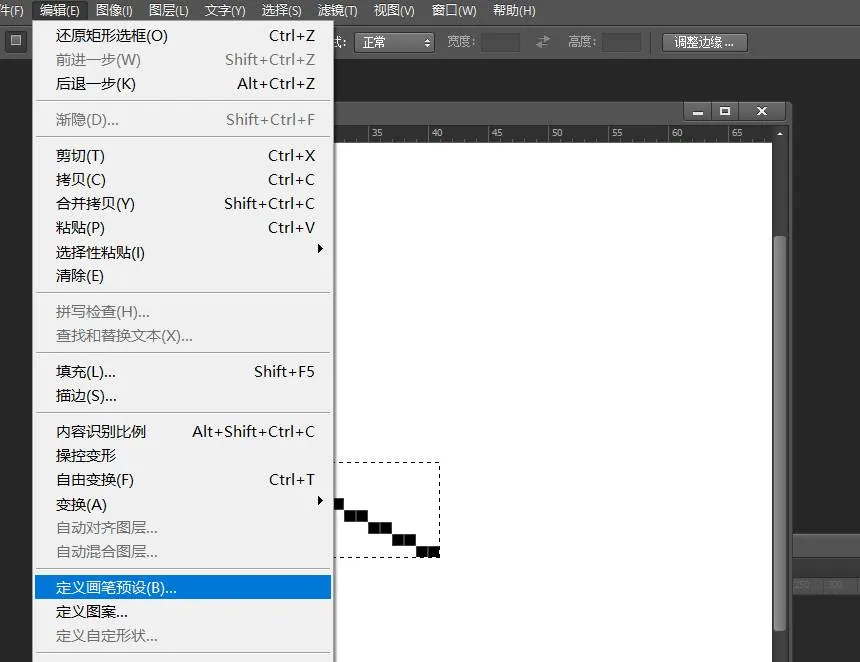
Task: Open the 图层 menu
Action: [x=168, y=10]
